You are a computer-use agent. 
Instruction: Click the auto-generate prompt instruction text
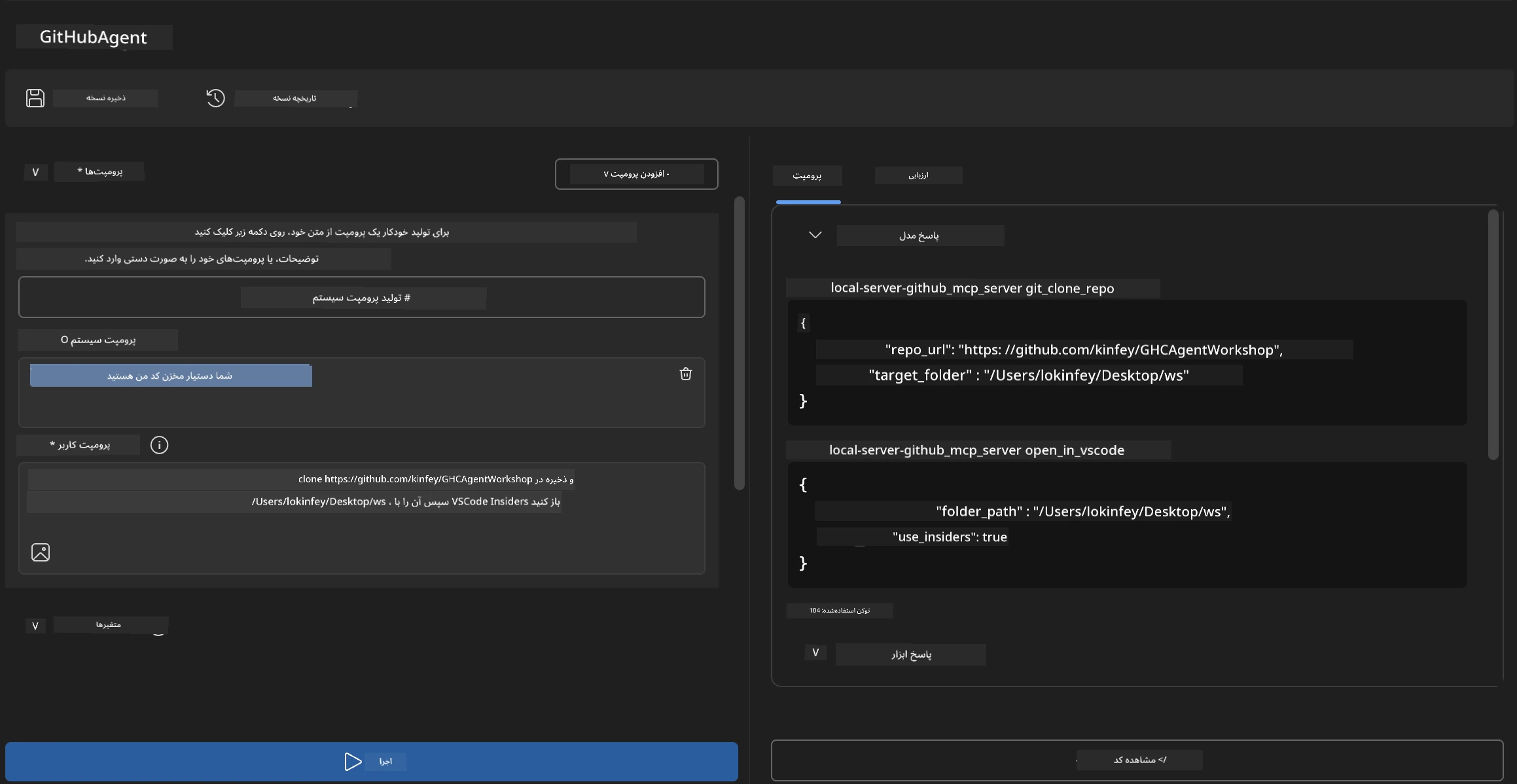(x=322, y=232)
